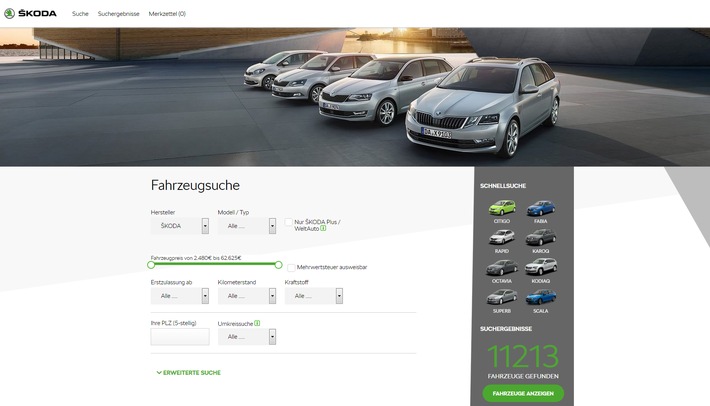Image resolution: width=710 pixels, height=406 pixels.
Task: Open info icon beside Umkreissuche label
Action: tap(257, 323)
